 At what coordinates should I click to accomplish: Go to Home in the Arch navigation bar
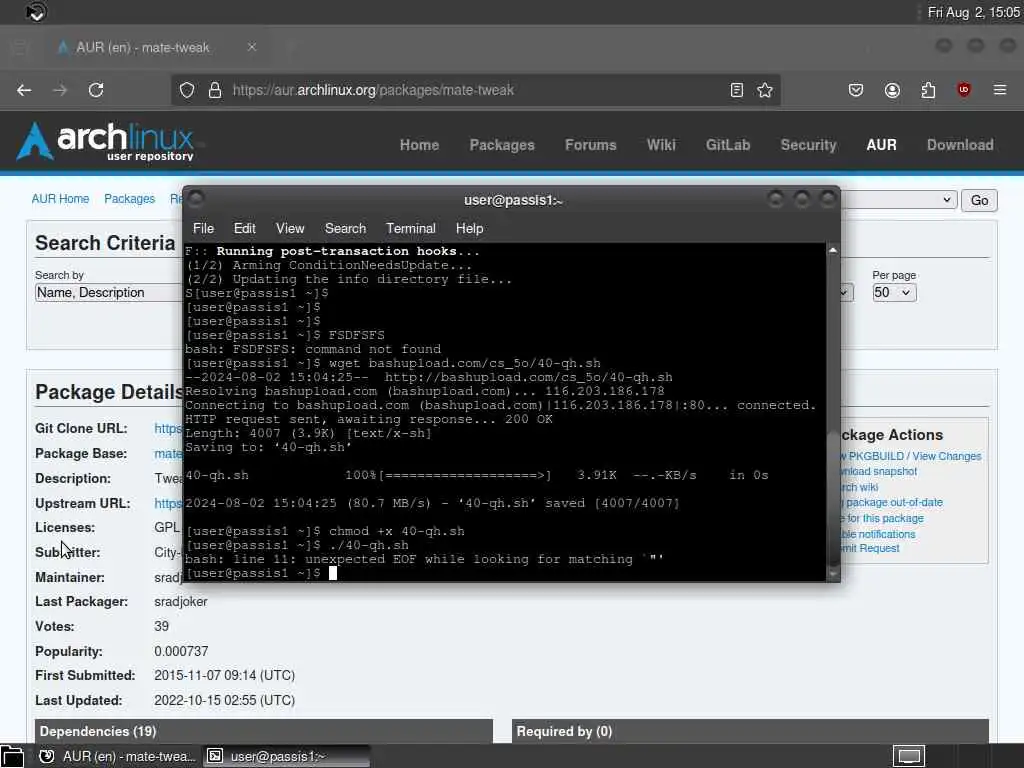(x=419, y=145)
